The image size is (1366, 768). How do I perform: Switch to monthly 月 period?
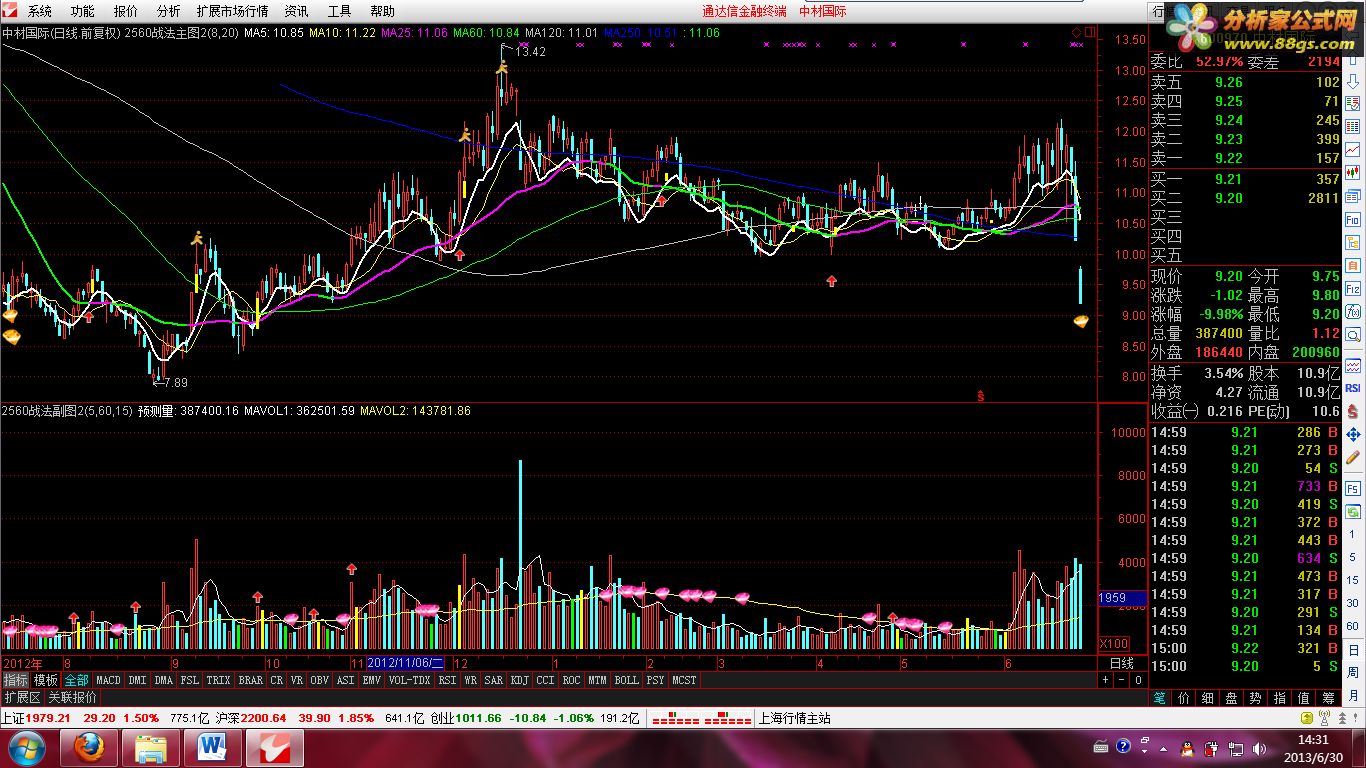coord(1353,695)
